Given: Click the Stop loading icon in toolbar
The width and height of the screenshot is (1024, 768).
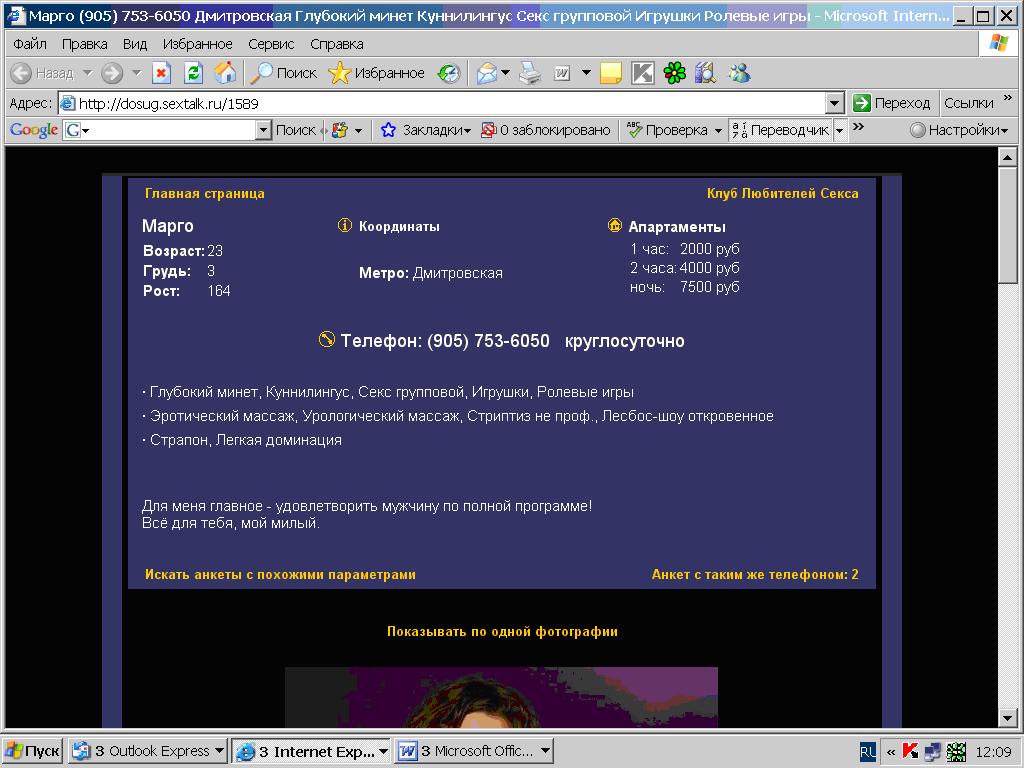Looking at the screenshot, I should (162, 73).
